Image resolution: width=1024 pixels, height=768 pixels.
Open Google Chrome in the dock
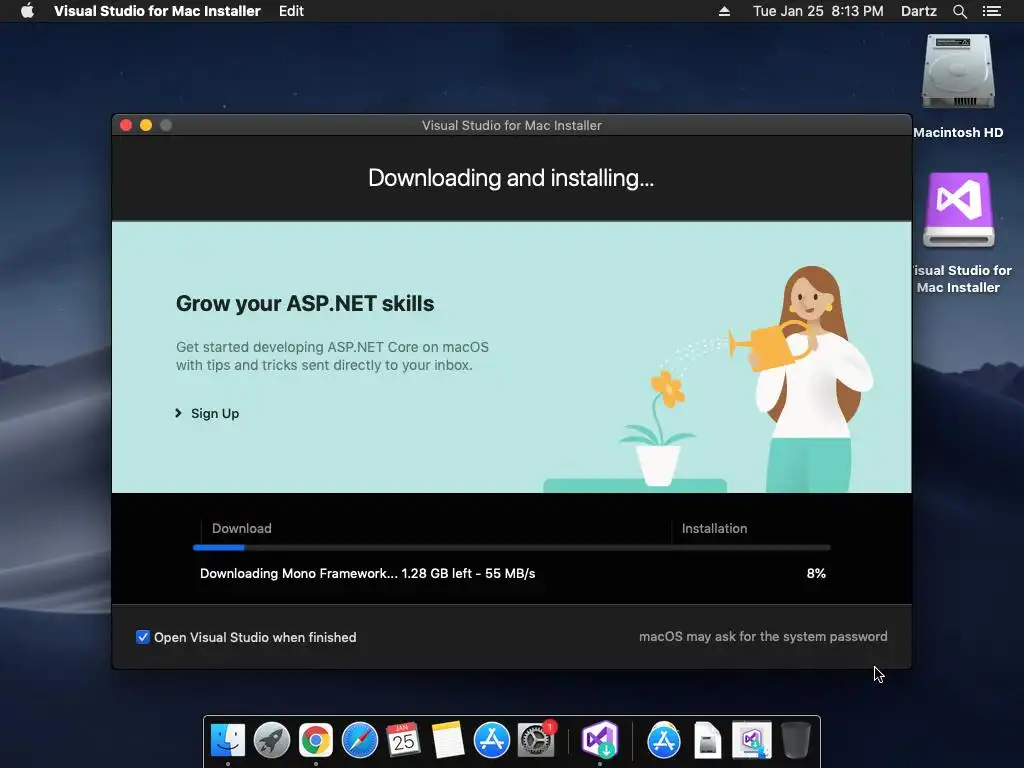pyautogui.click(x=315, y=740)
